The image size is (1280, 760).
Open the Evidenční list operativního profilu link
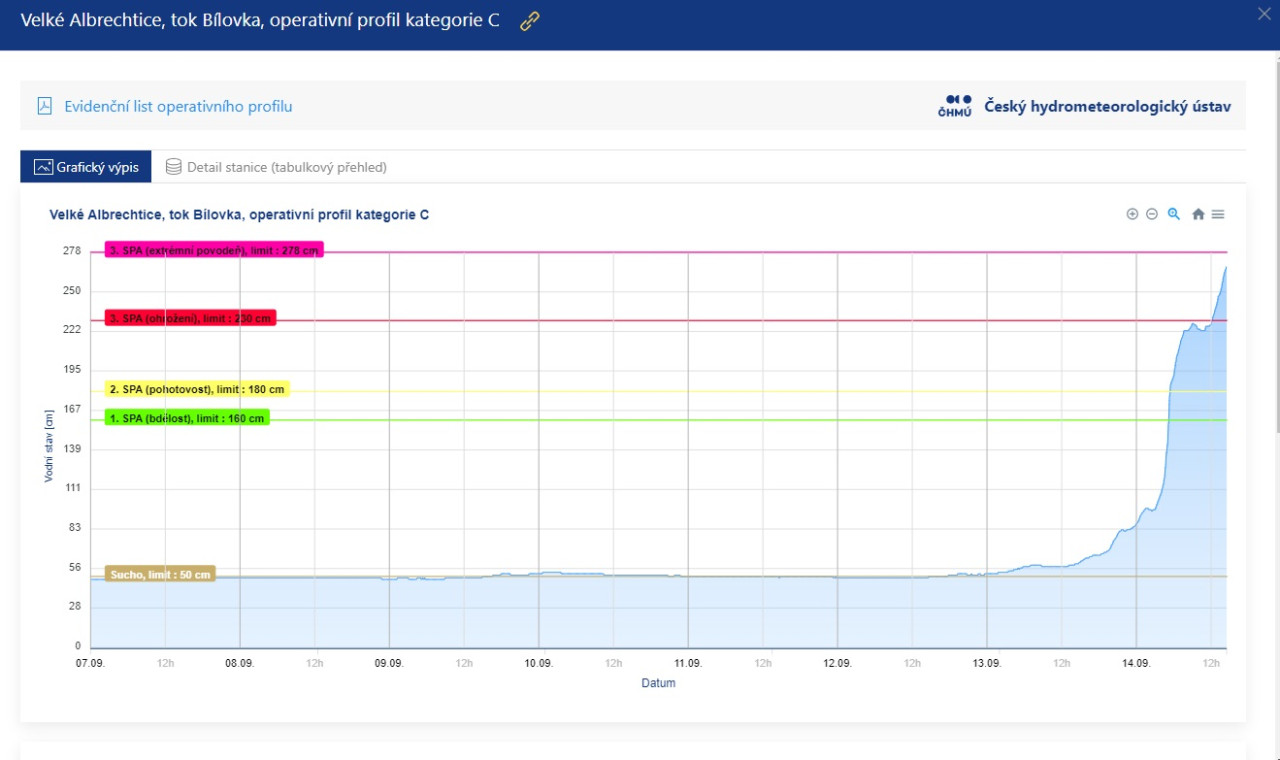(178, 106)
